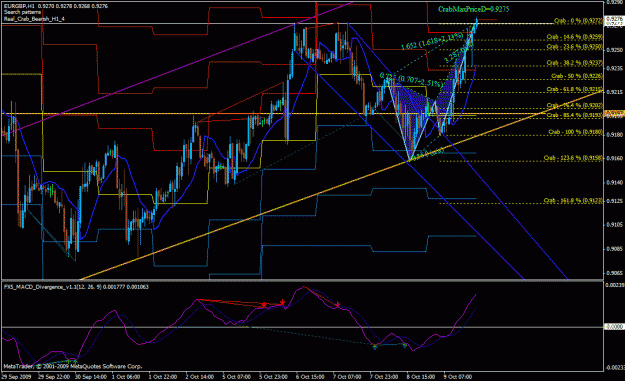Click the 30 Sep 14:00 time axis label
625x381 pixels.
coord(91,377)
